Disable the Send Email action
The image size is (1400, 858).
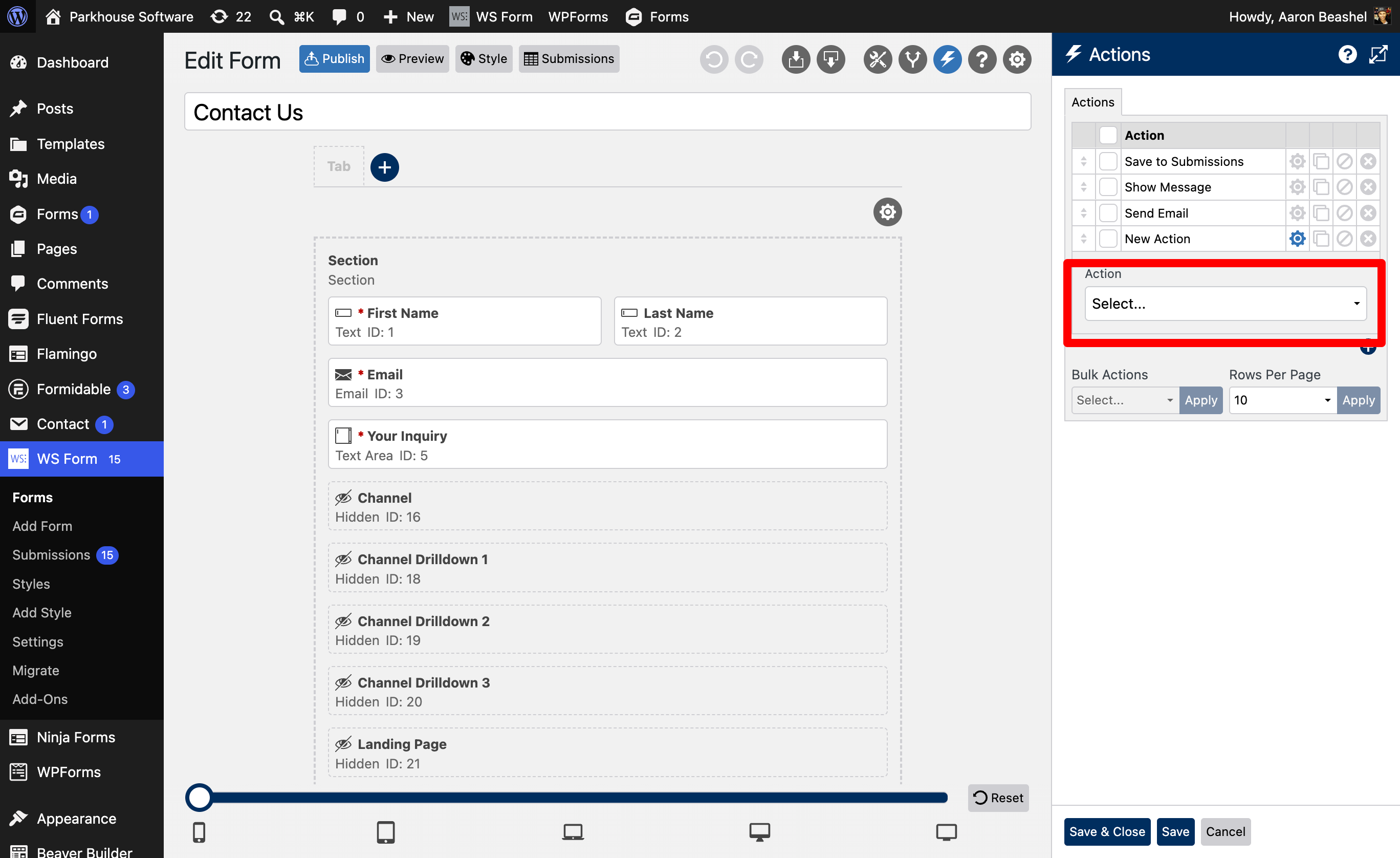click(x=1344, y=213)
